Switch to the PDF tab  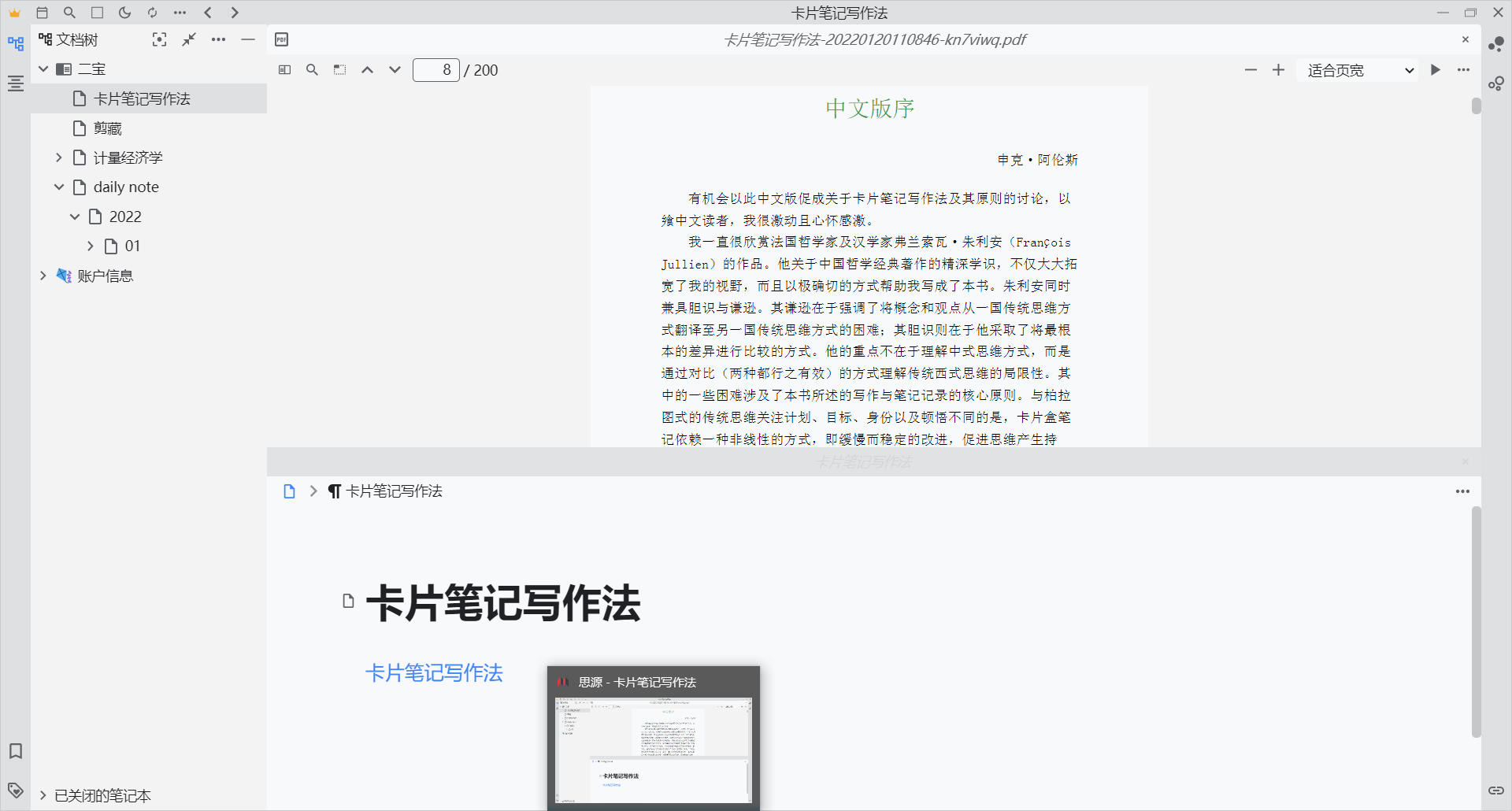point(281,39)
